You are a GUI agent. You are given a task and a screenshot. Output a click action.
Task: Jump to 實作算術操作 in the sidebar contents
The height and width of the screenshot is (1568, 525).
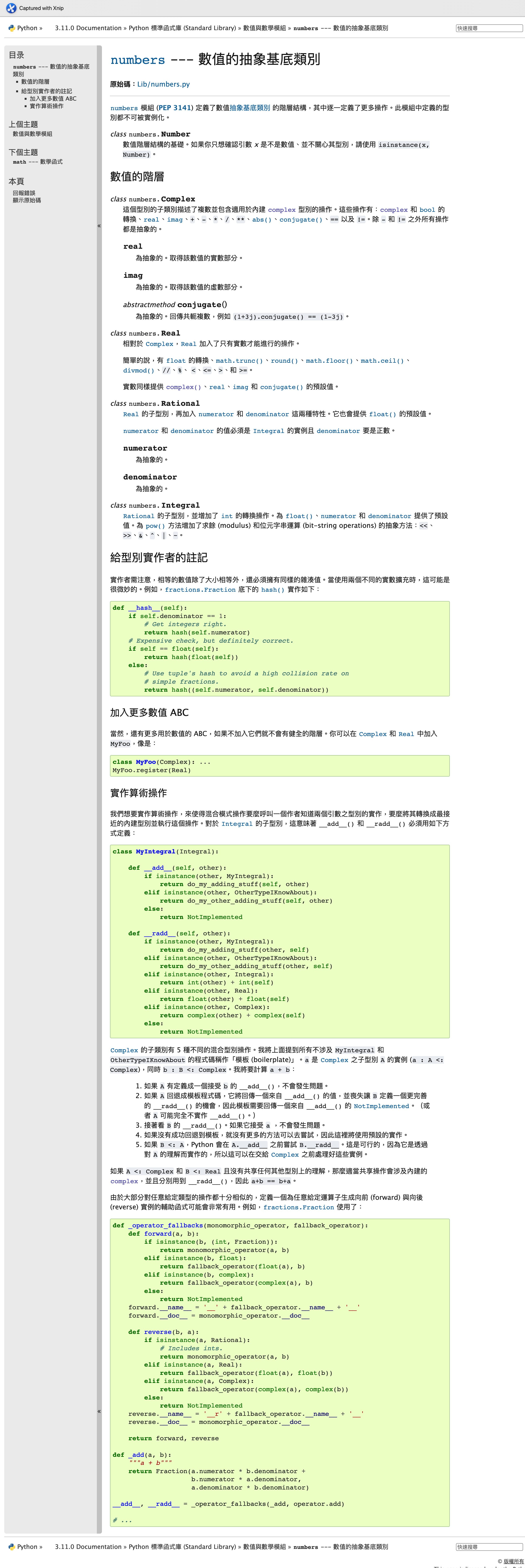(x=46, y=106)
